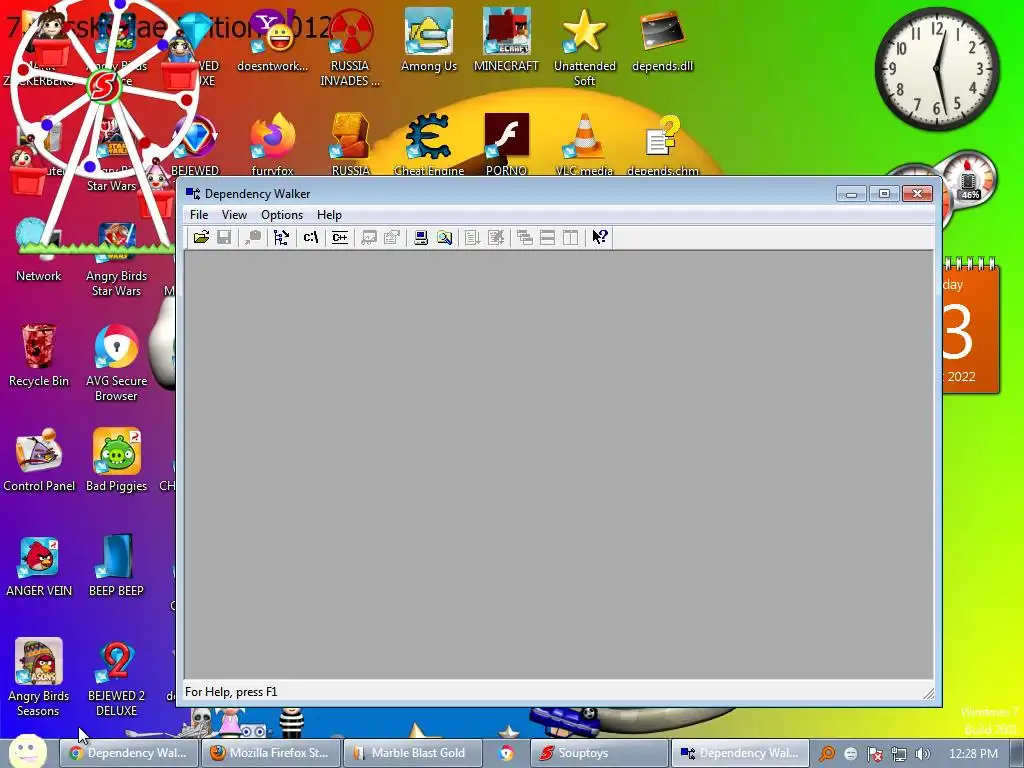Select the RUSSIA INVADES radiation icon
Image resolution: width=1024 pixels, height=768 pixels.
tap(350, 47)
